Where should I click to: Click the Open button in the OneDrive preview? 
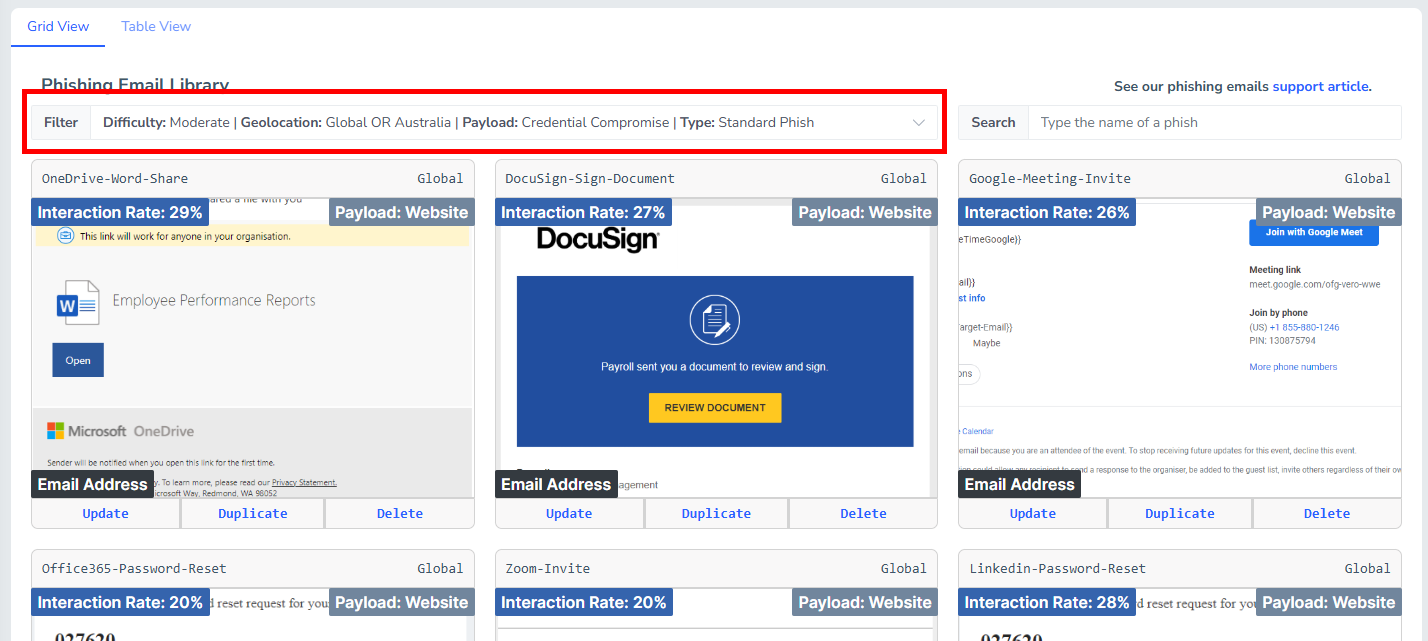[77, 359]
